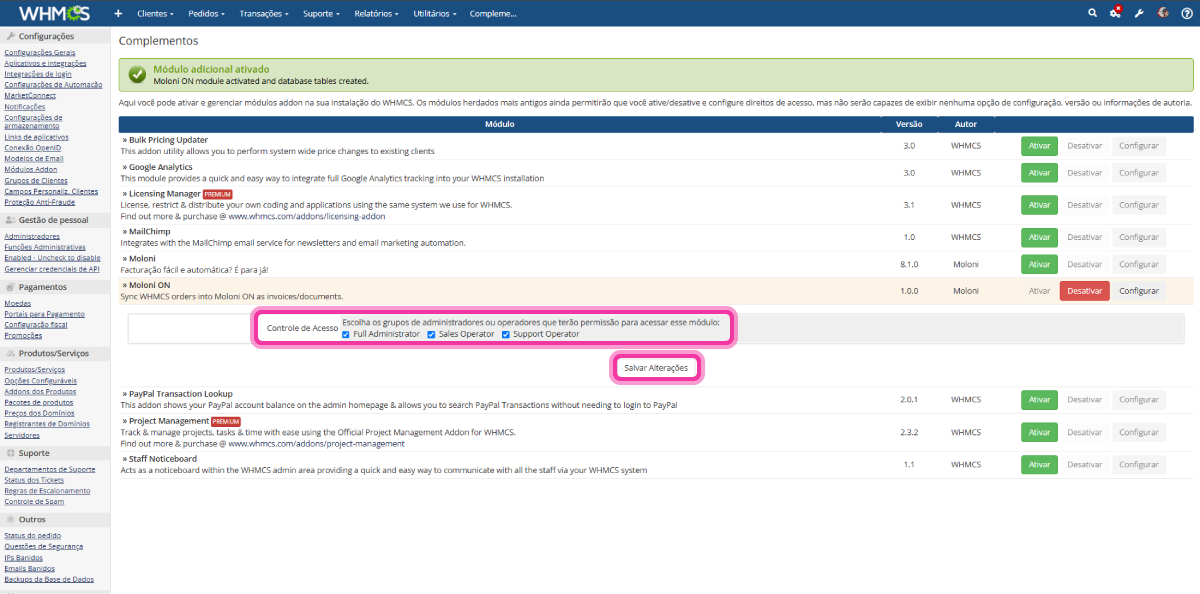1200x594 pixels.
Task: Open Funções Administrativas link
Action: pyautogui.click(x=45, y=247)
